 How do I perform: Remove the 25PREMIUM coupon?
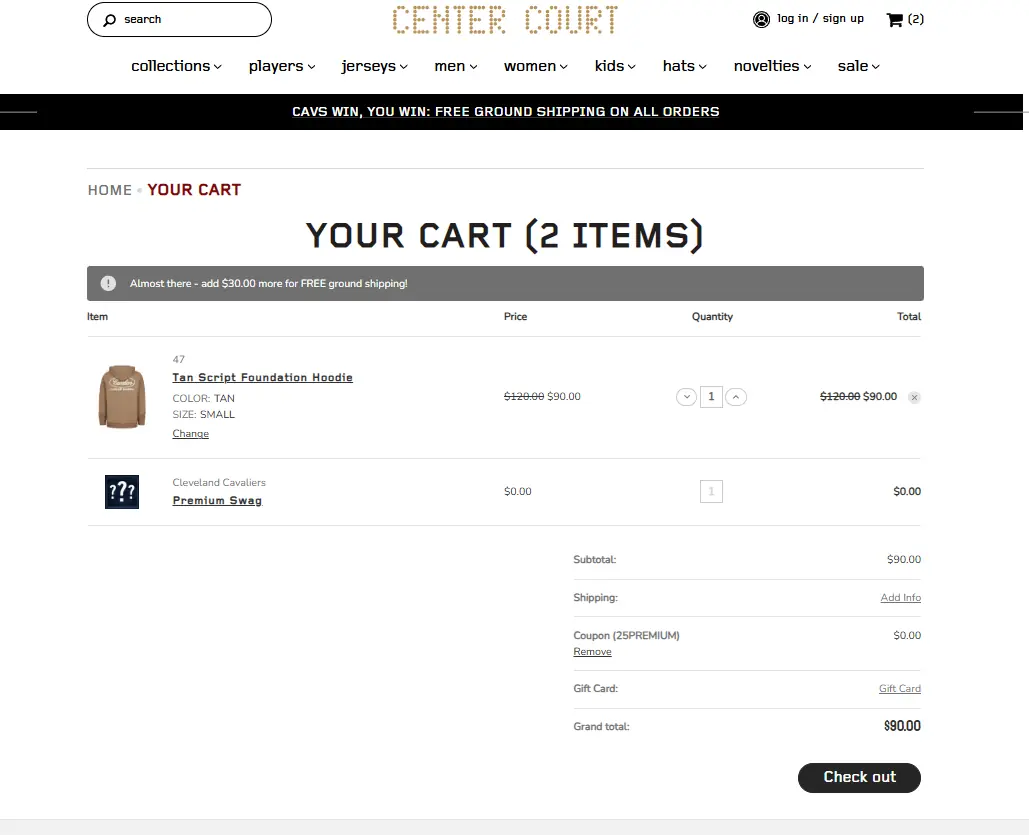(x=592, y=652)
